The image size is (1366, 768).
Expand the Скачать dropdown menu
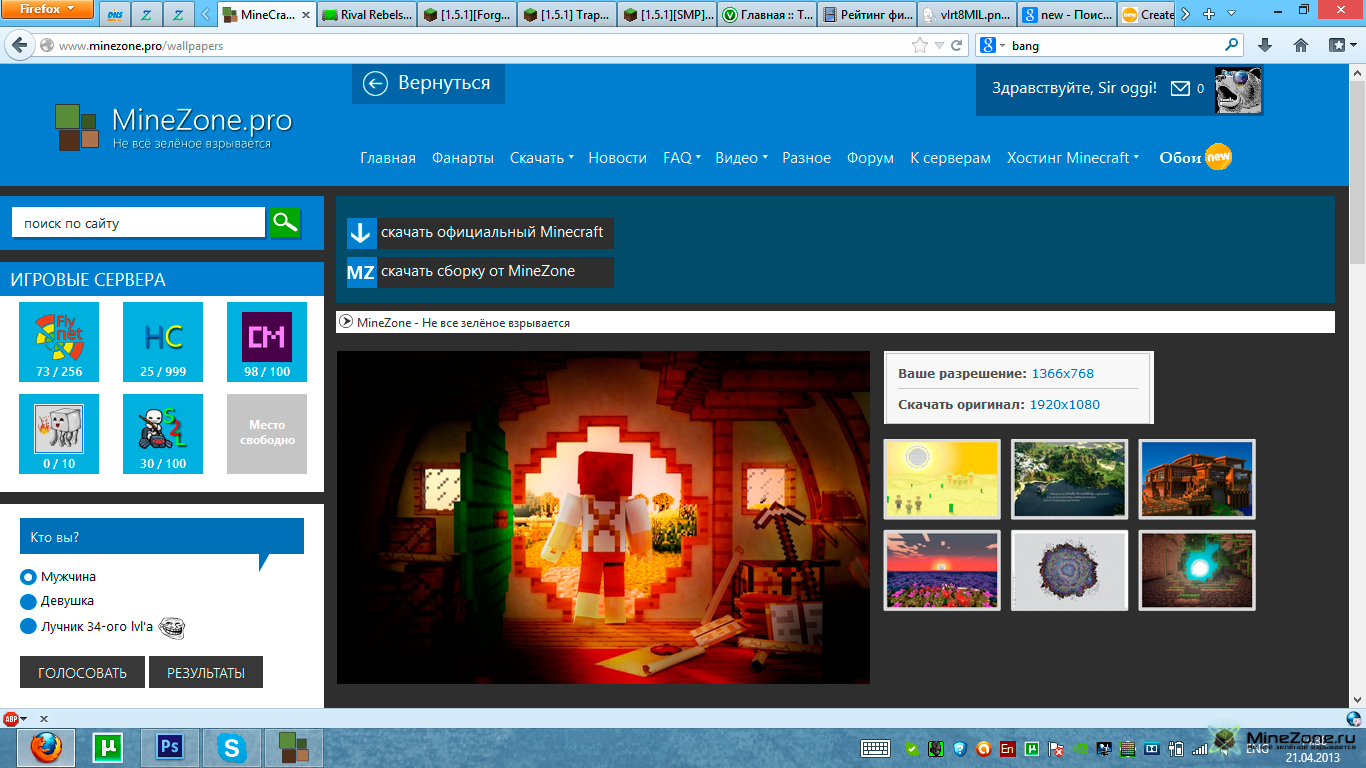[541, 158]
